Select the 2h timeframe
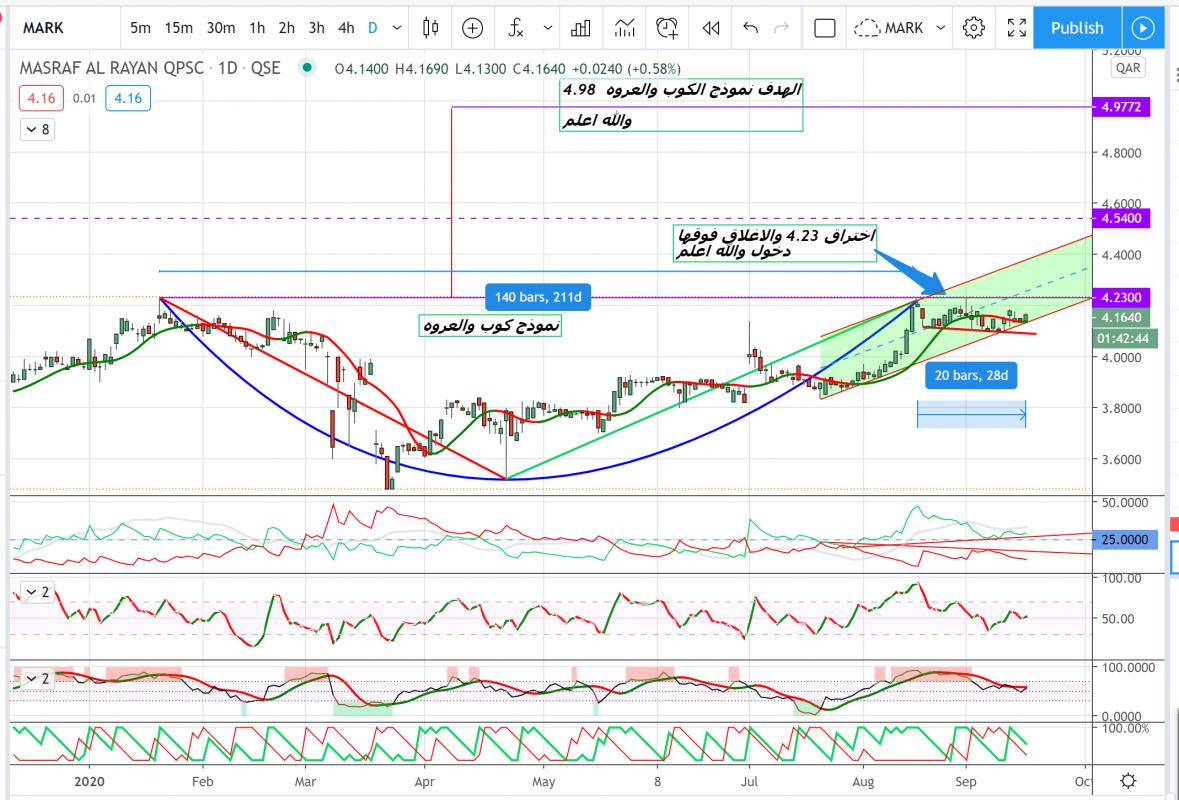Viewport: 1179px width, 800px height. click(286, 28)
